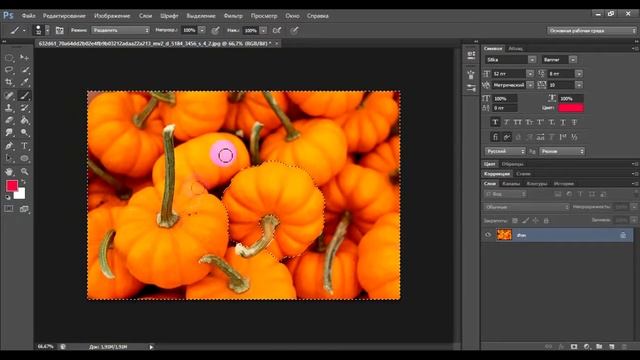Open the Русский language dropdown
The height and width of the screenshot is (360, 640).
tap(505, 151)
